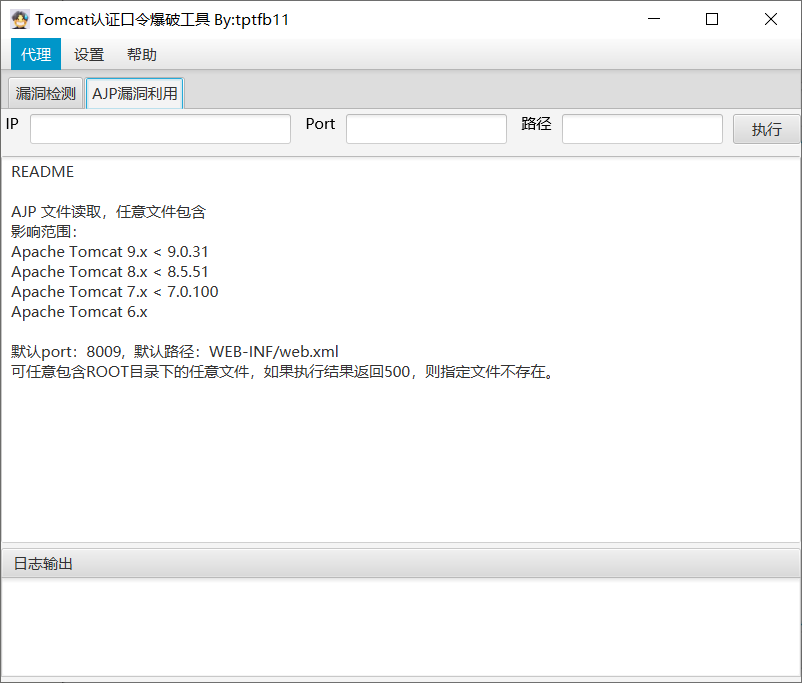Screen dimensions: 802x683
Task: Open the 设置 menu
Action: coord(89,54)
